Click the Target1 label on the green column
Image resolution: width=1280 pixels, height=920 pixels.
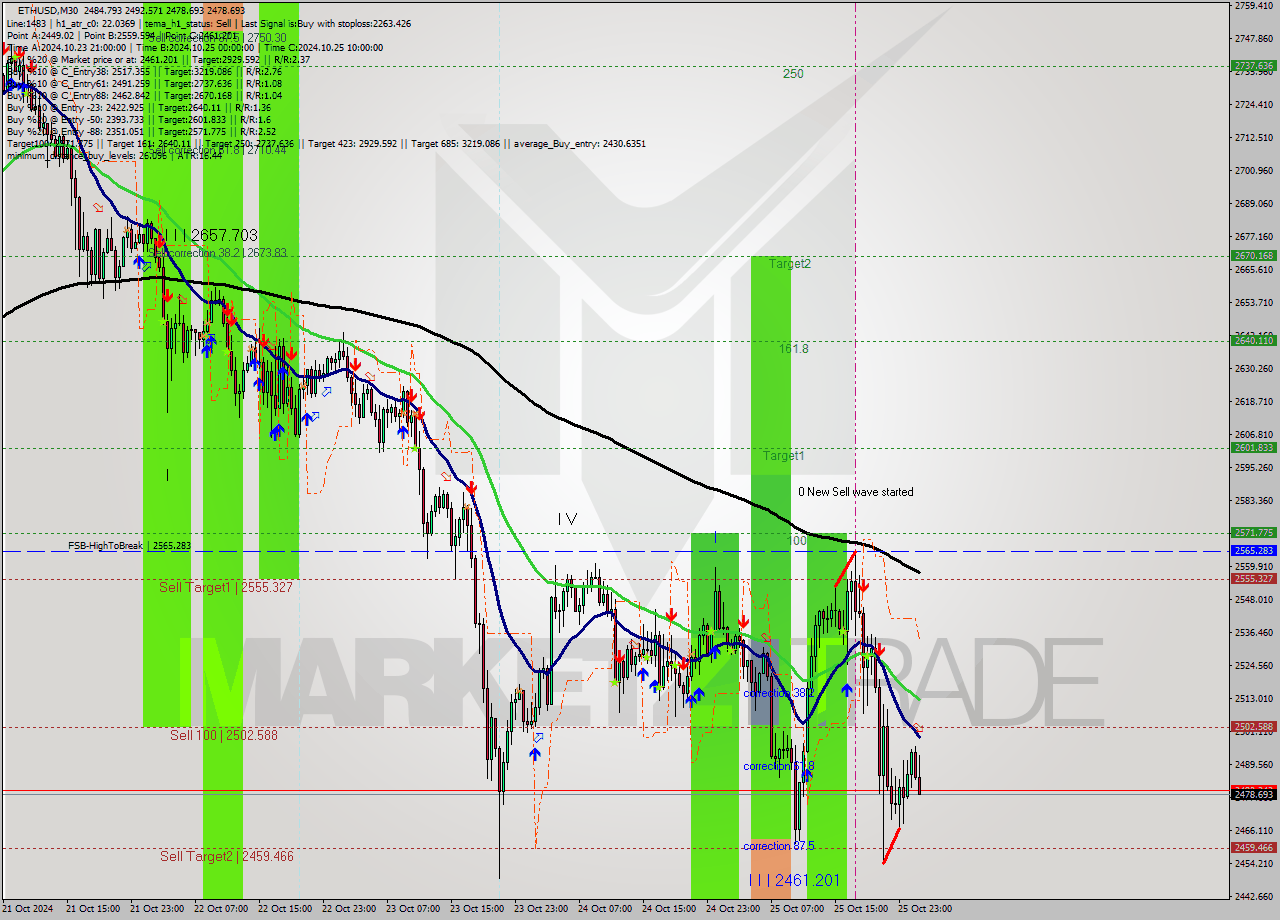tap(784, 456)
